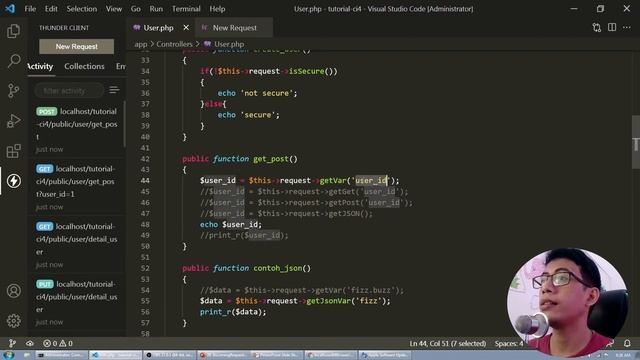Open the POST get_post activity request
This screenshot has width=640, height=360.
pyautogui.click(x=76, y=130)
